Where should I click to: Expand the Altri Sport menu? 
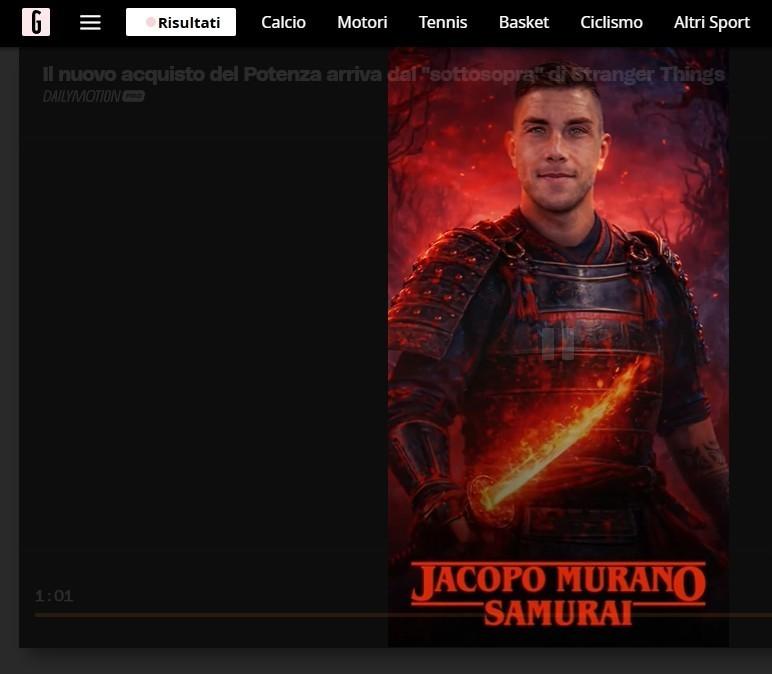coord(711,22)
